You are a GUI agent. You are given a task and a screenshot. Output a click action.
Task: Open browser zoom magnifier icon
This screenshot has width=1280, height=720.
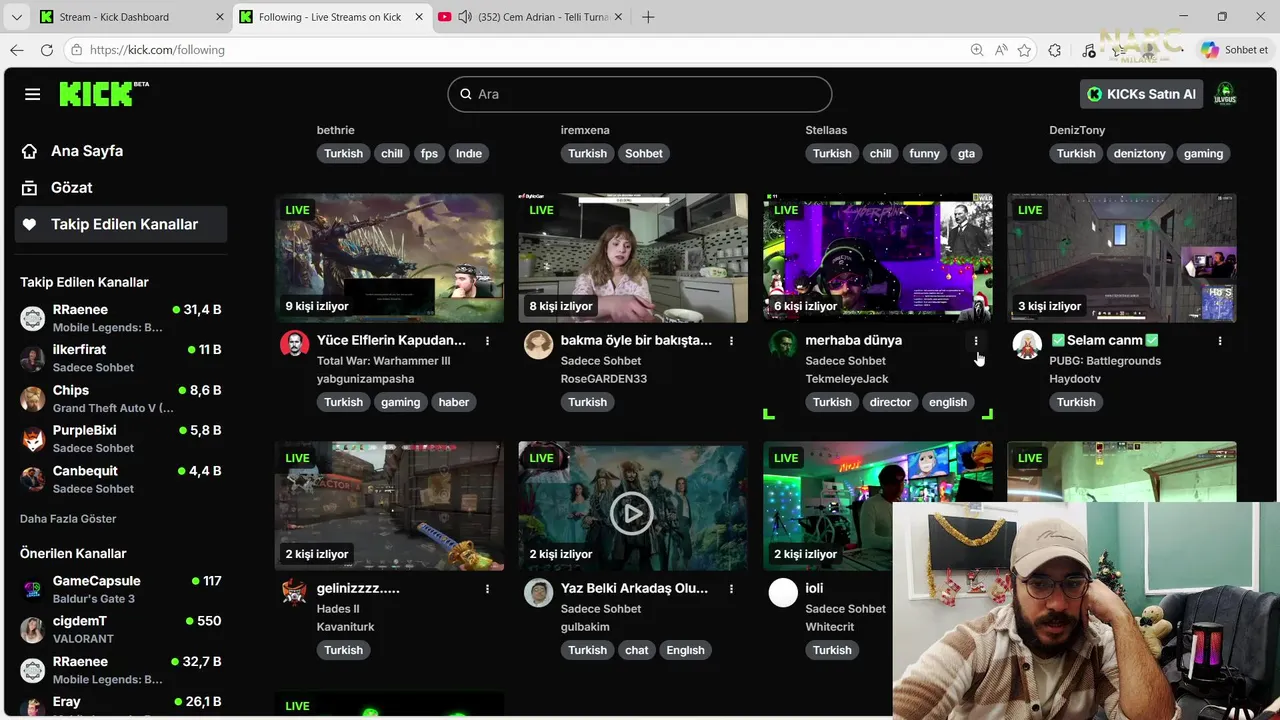[x=977, y=50]
